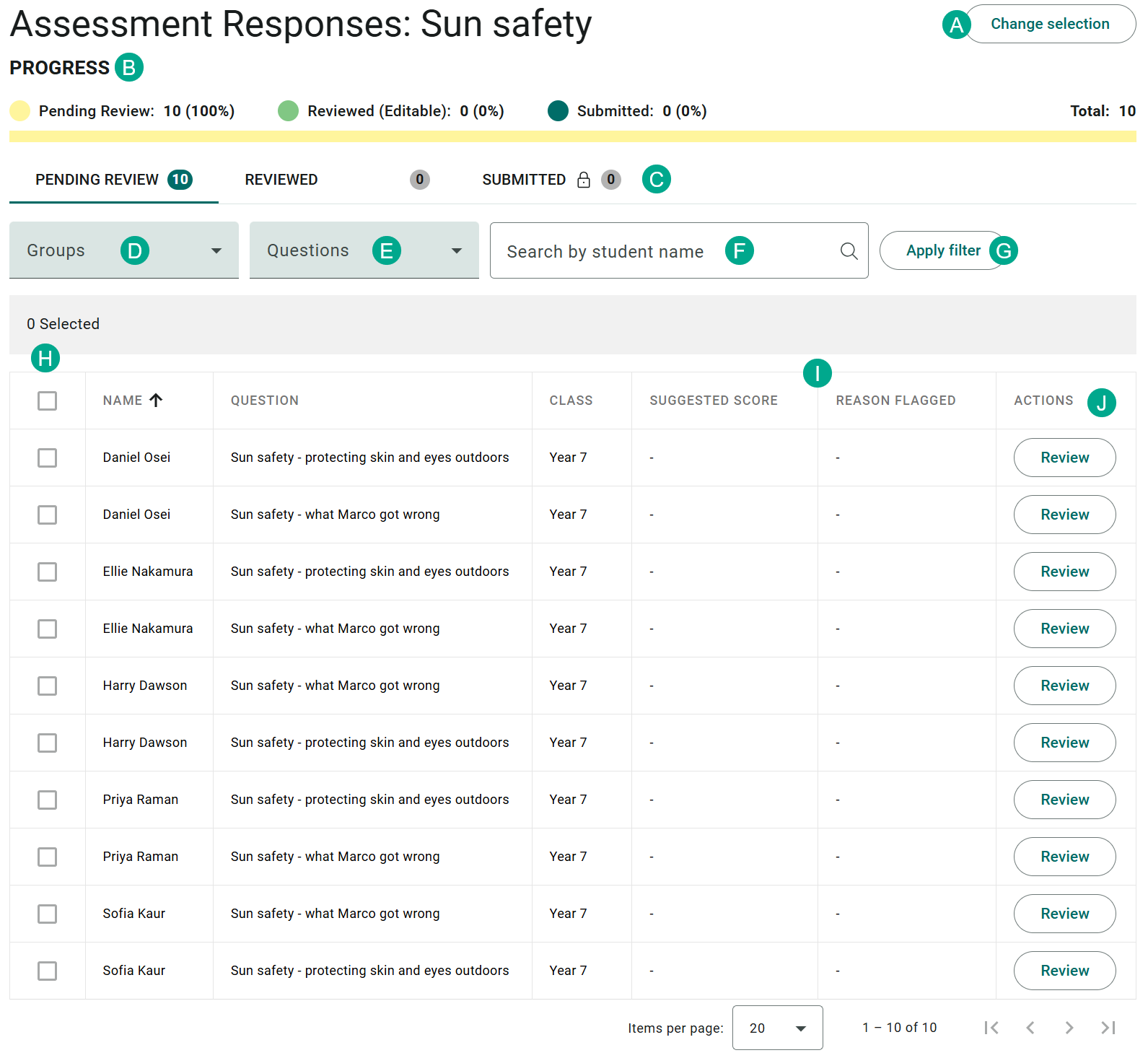Tick checkbox for Priya Raman Marco got wrong row
The height and width of the screenshot is (1058, 1148).
(x=48, y=857)
